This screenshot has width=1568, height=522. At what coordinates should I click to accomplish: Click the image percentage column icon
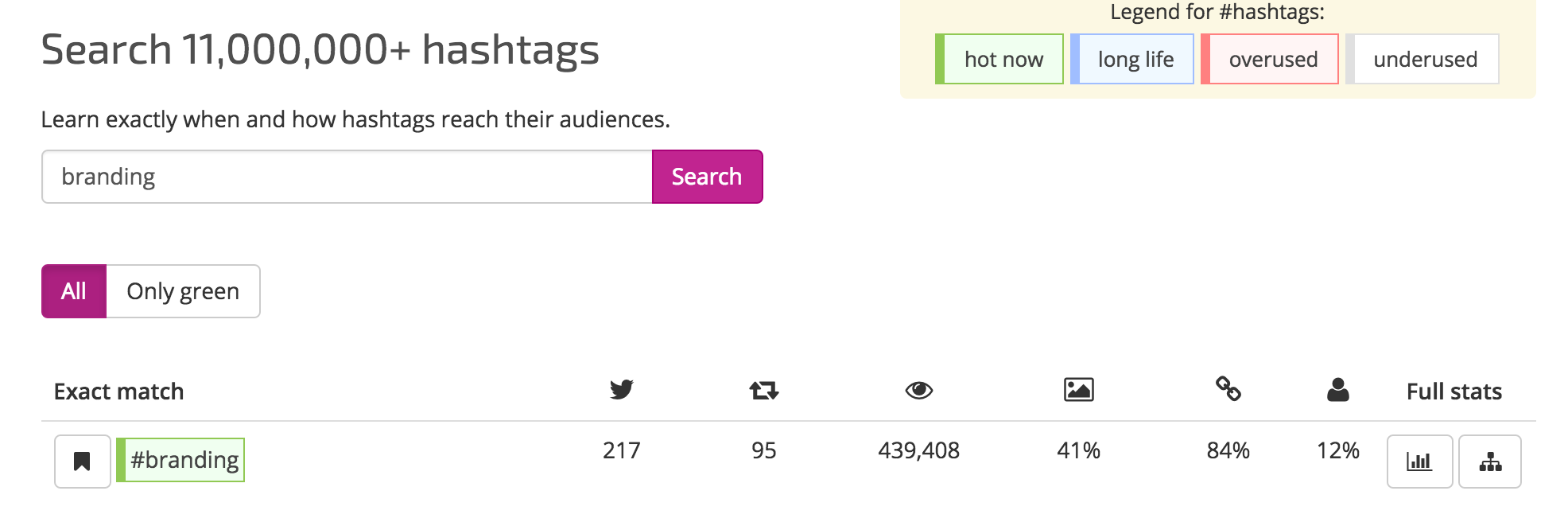tap(1078, 389)
